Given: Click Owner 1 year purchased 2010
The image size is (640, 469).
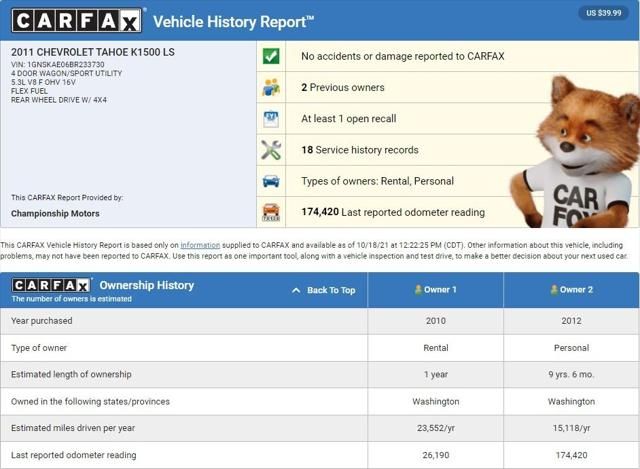Looking at the screenshot, I should point(436,321).
